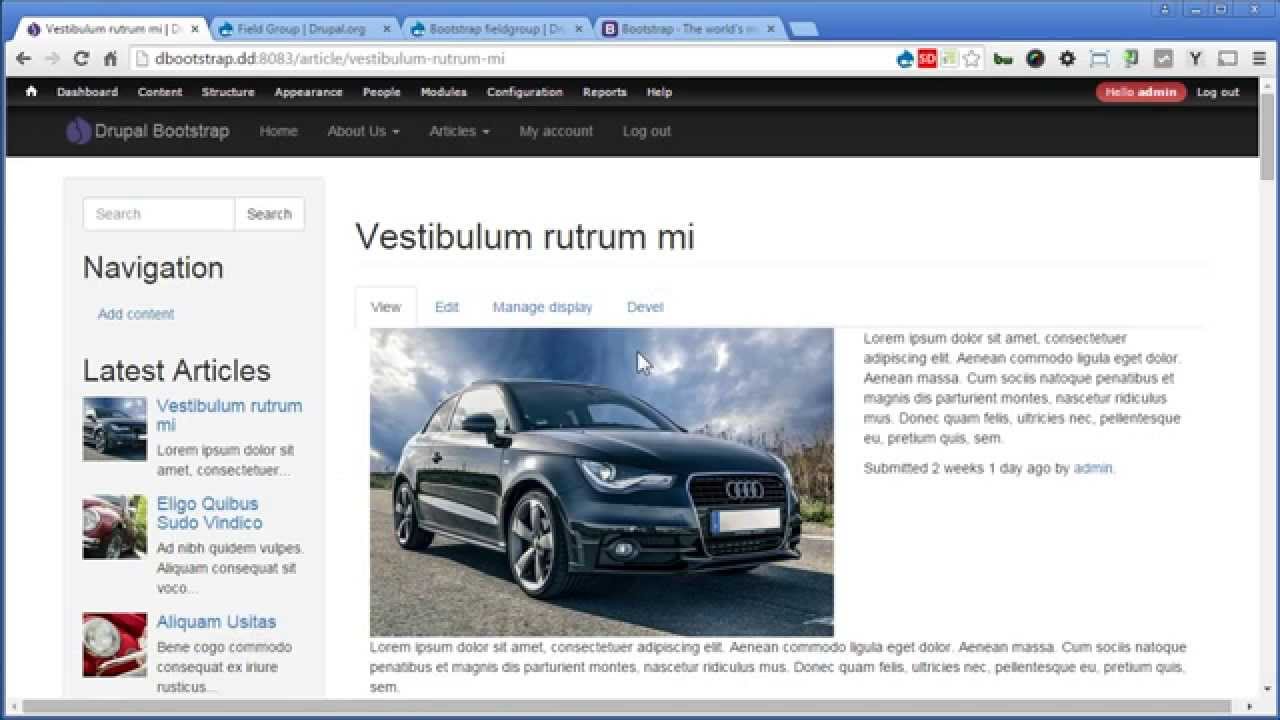Open the Eligo Quibus Sudo Vindico article
Screen dimensions: 1280x720
[209, 513]
